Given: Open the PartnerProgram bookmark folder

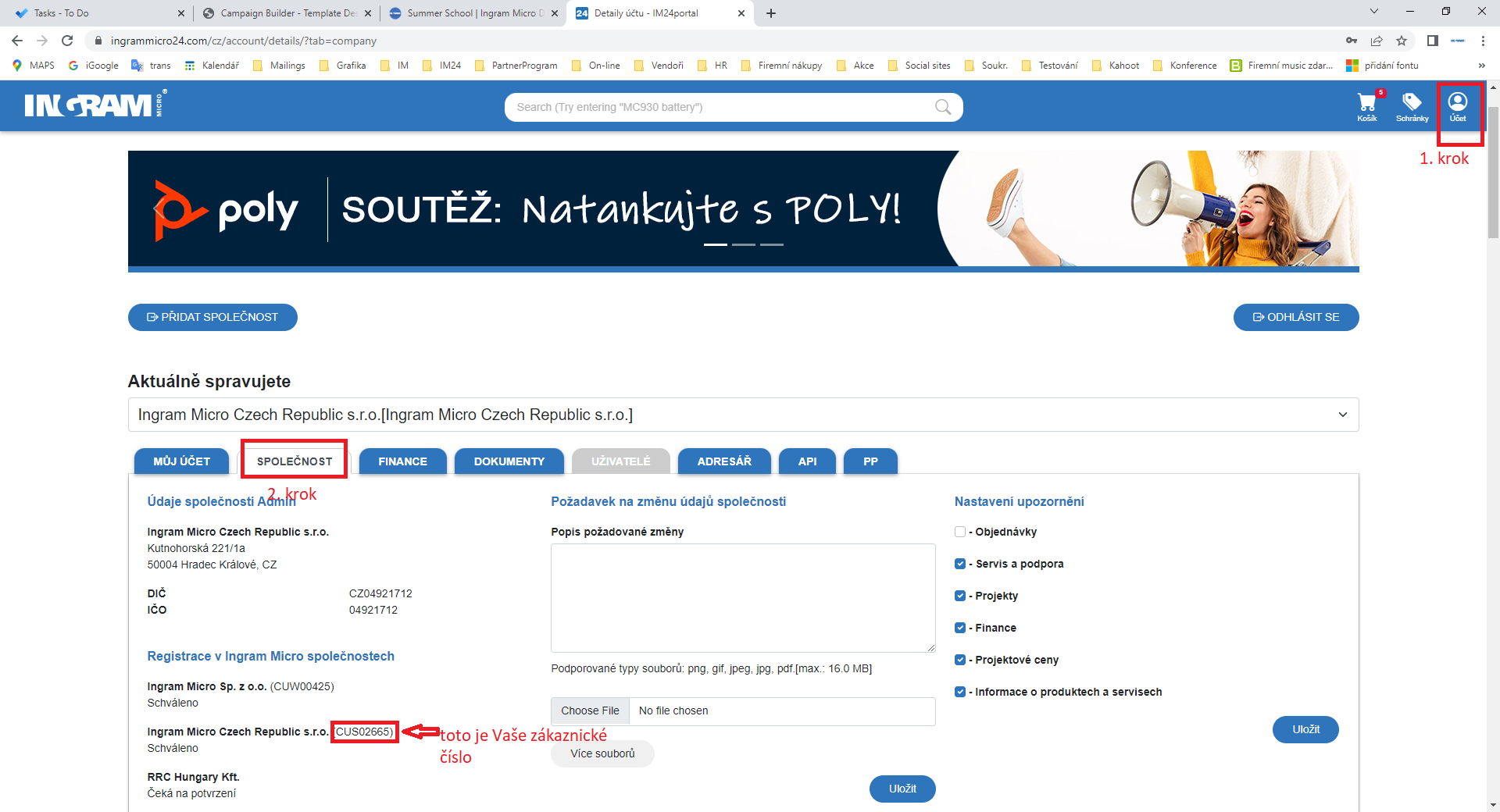Looking at the screenshot, I should point(516,66).
